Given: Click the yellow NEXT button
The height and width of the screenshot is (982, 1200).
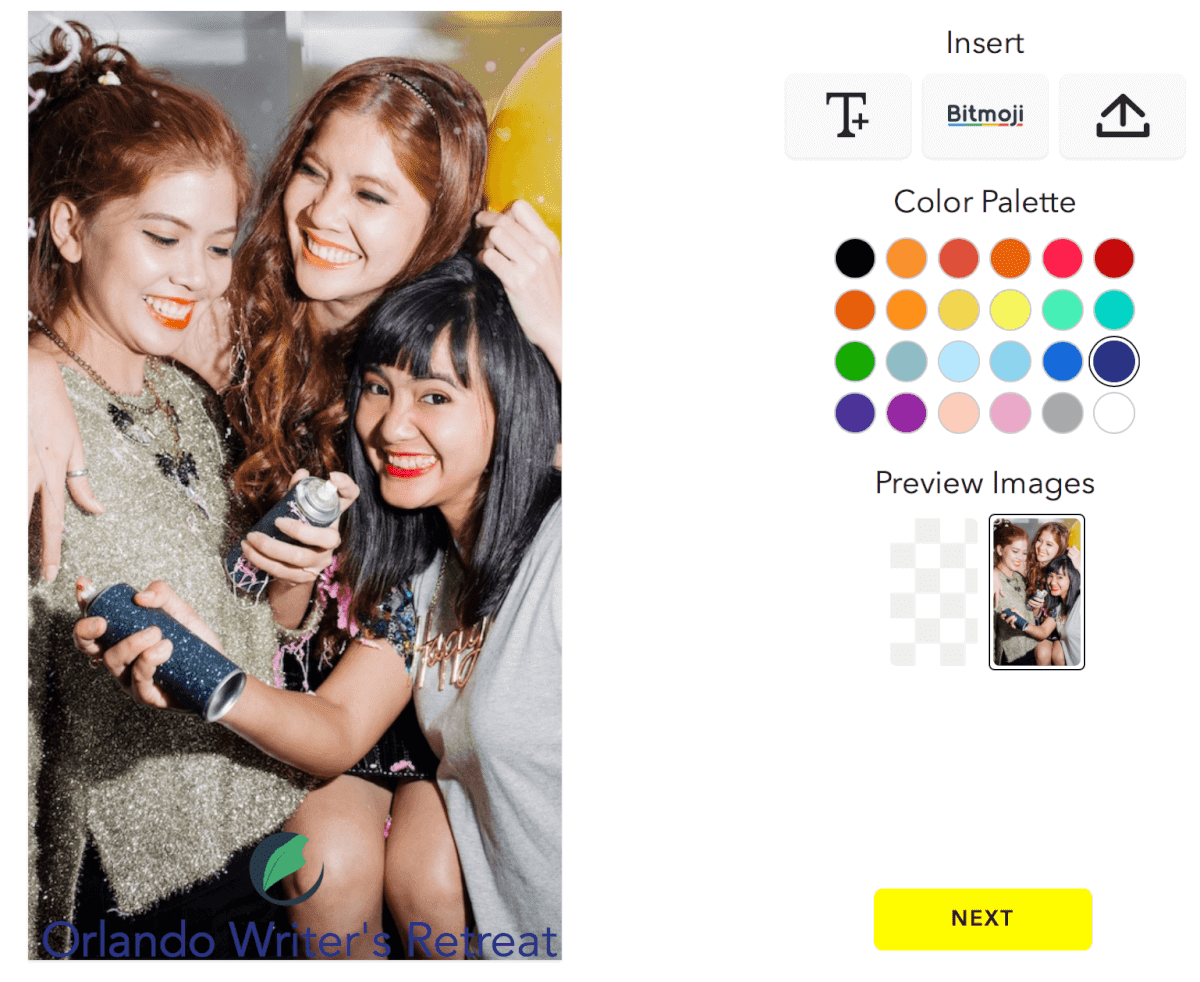Looking at the screenshot, I should [982, 919].
